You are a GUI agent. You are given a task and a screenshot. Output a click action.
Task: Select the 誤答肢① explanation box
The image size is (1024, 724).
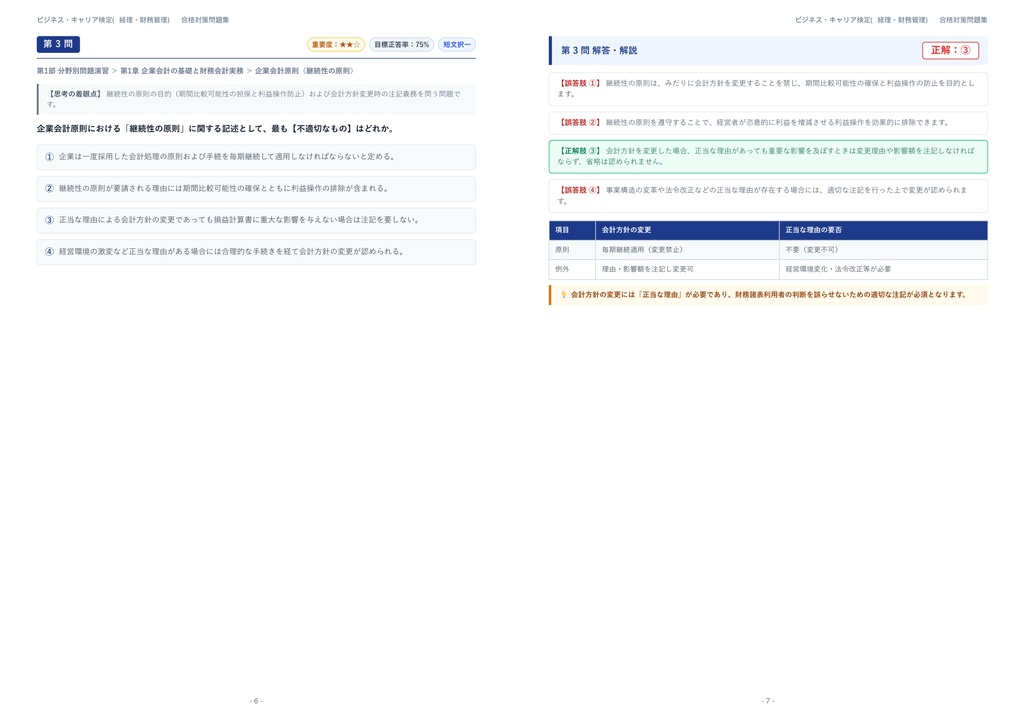[x=768, y=89]
